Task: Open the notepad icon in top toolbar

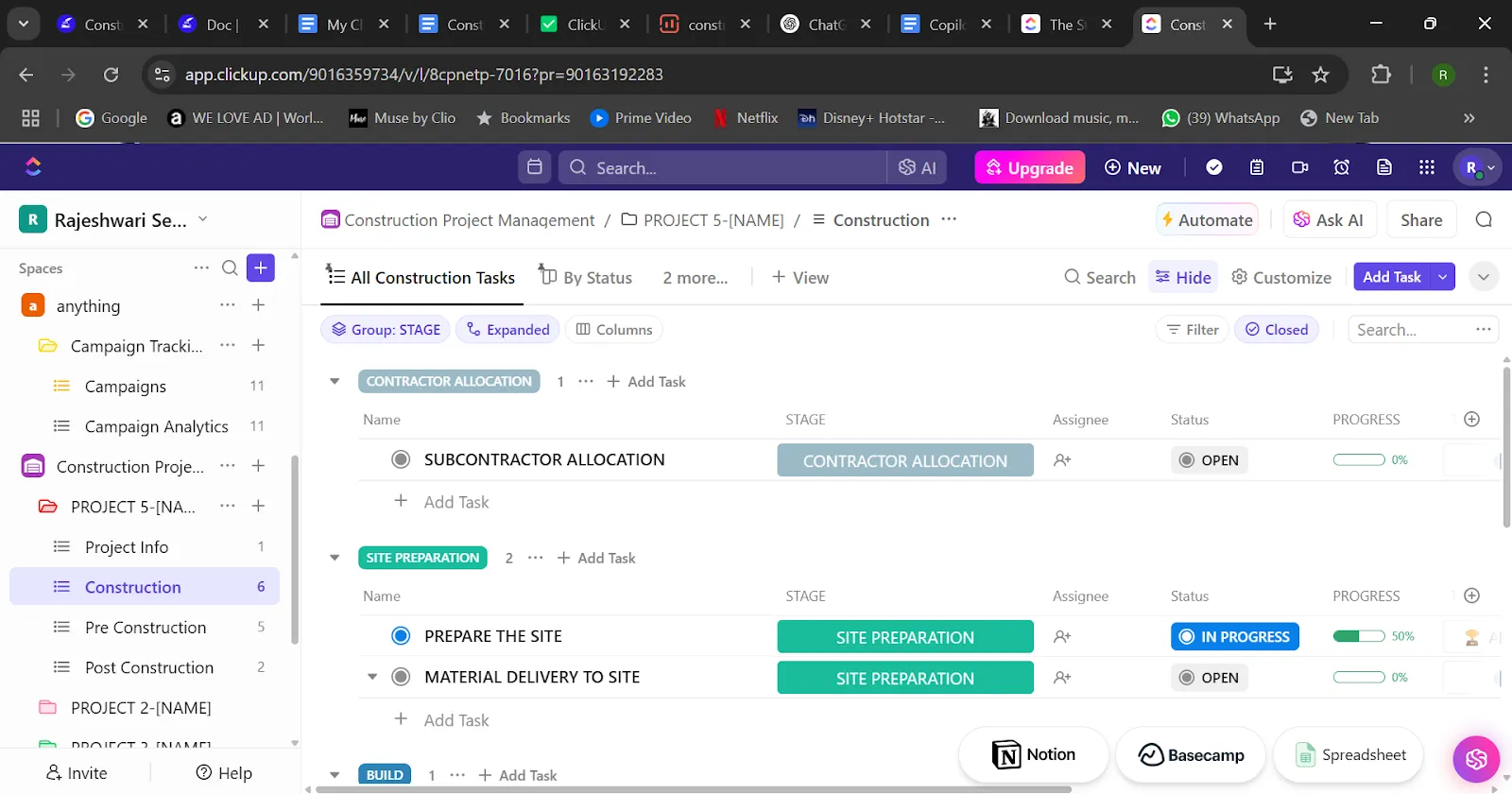Action: [1257, 167]
